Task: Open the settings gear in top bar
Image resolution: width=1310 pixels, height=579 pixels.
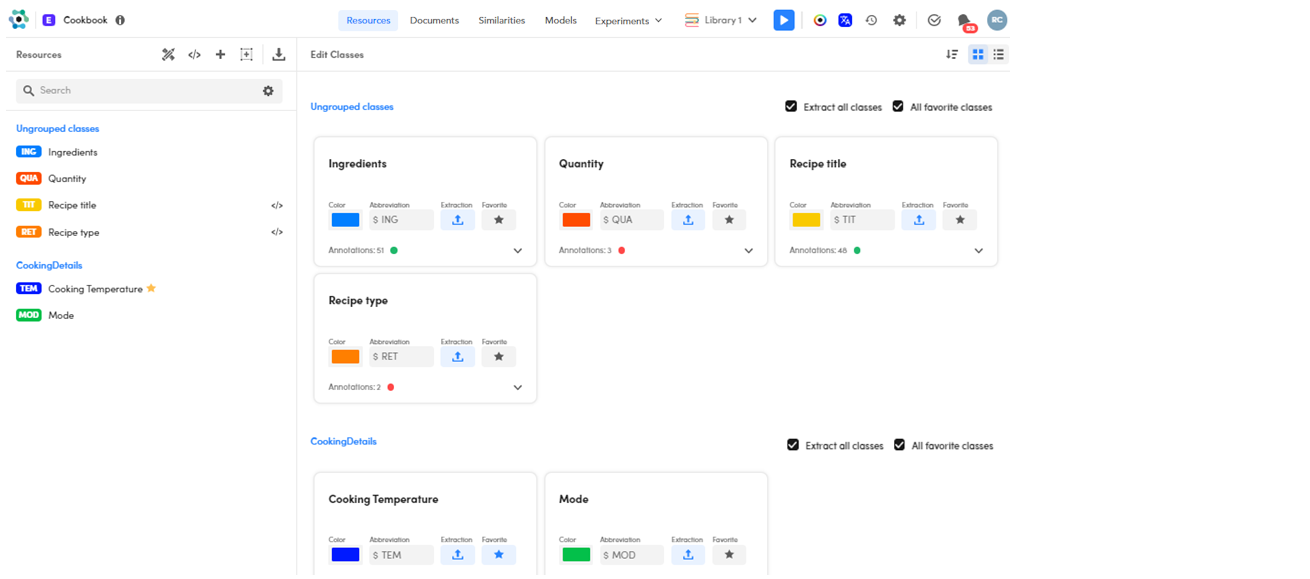Action: [899, 20]
